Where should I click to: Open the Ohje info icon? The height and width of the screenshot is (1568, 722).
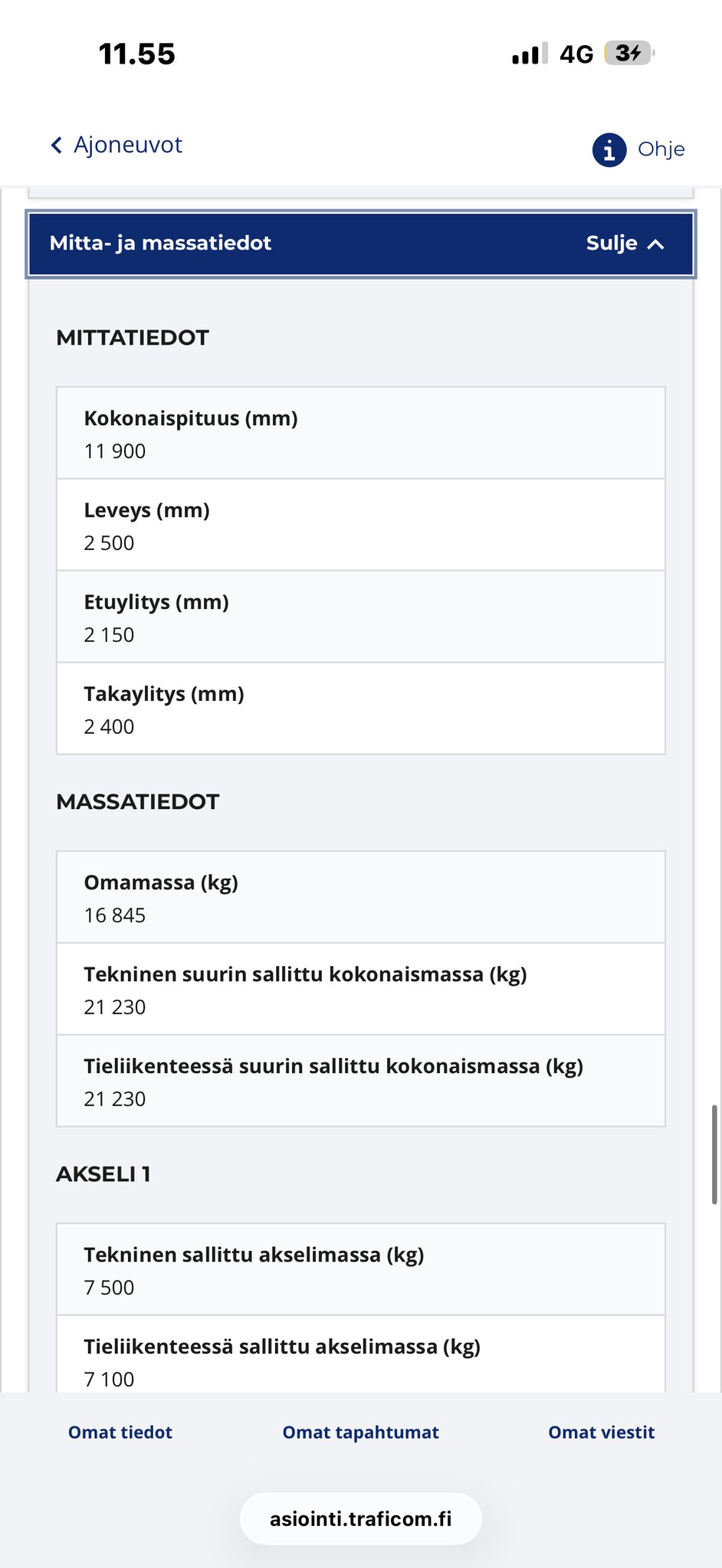click(x=609, y=149)
